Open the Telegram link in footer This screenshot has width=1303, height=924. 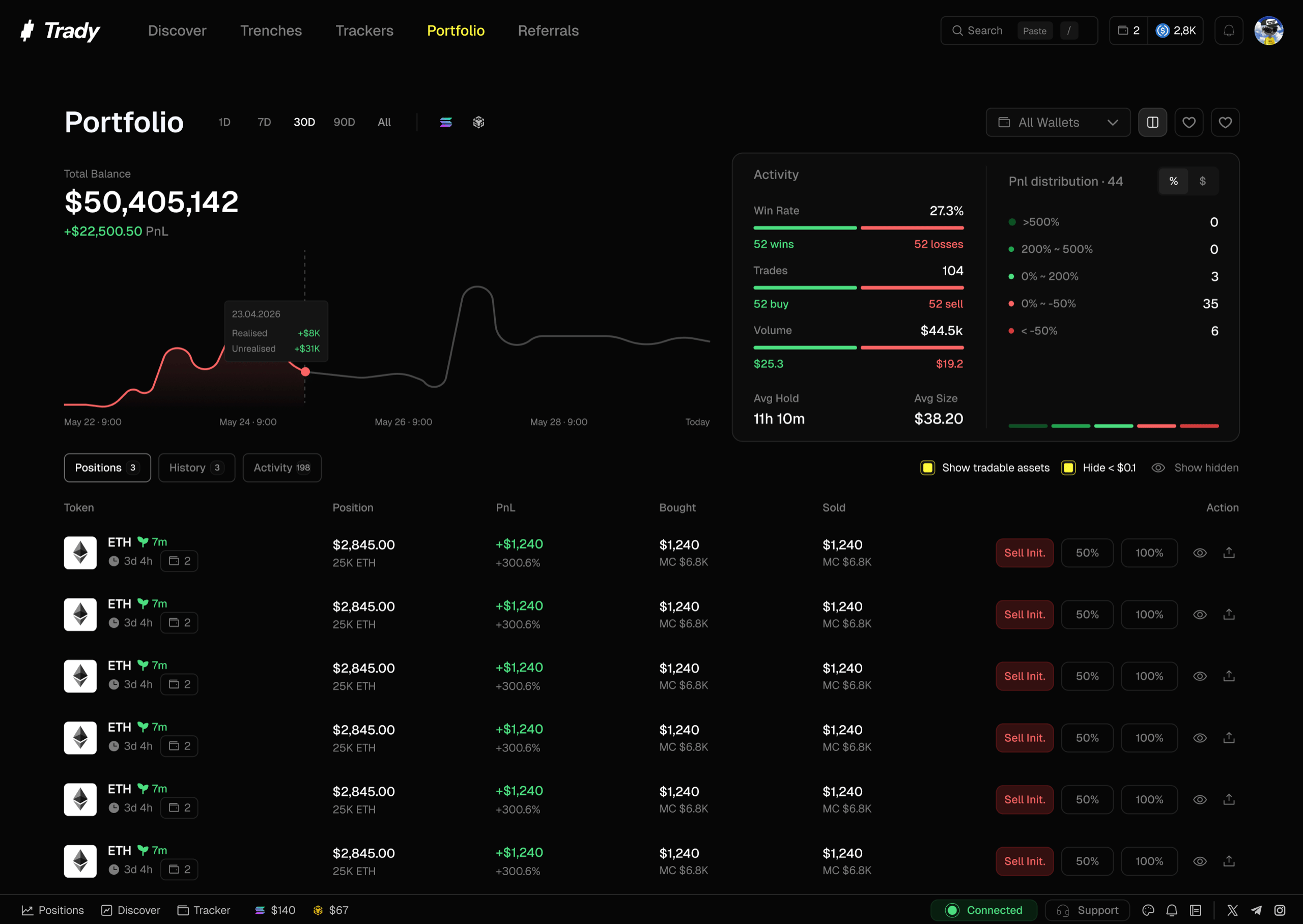coord(1256,910)
